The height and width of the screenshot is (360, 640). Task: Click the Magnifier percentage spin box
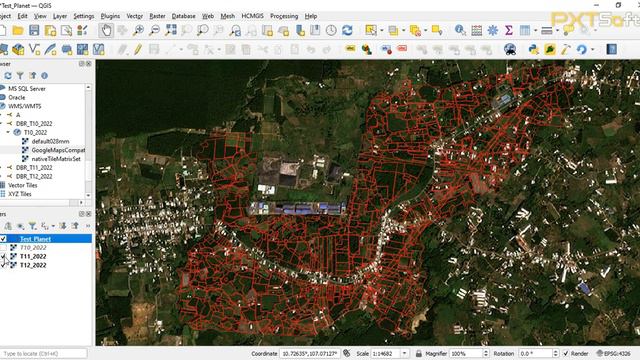[x=469, y=353]
